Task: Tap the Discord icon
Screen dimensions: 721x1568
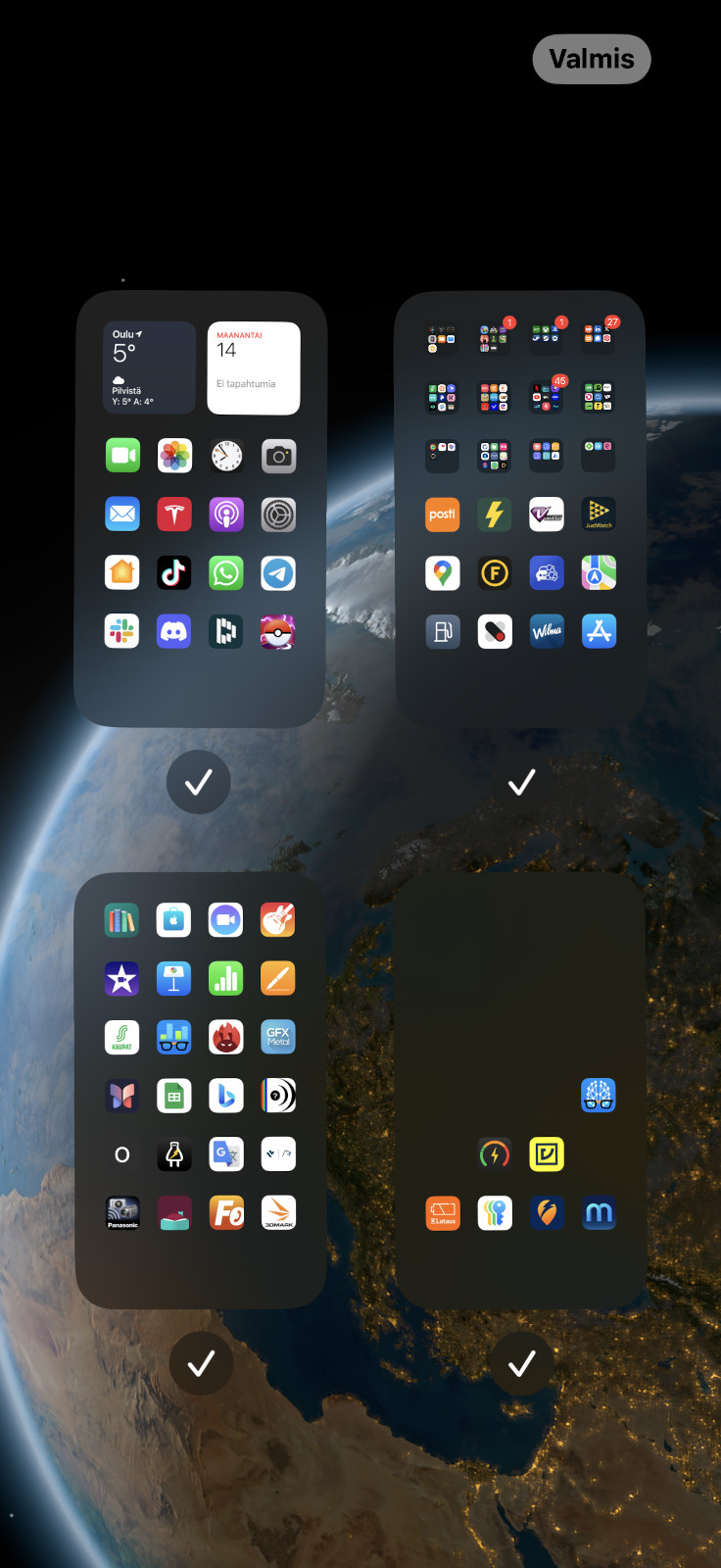Action: coord(174,632)
